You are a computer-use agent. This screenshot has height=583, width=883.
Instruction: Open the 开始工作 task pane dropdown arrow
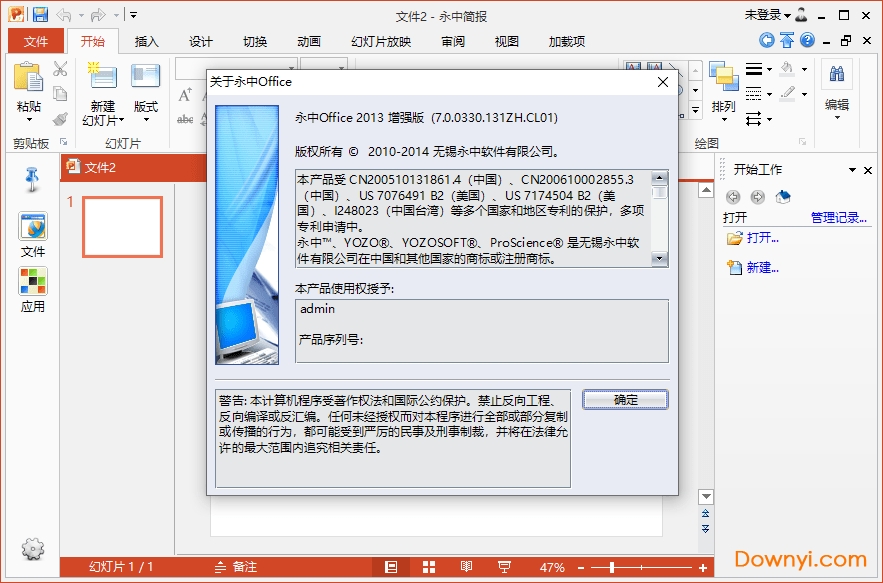(852, 170)
